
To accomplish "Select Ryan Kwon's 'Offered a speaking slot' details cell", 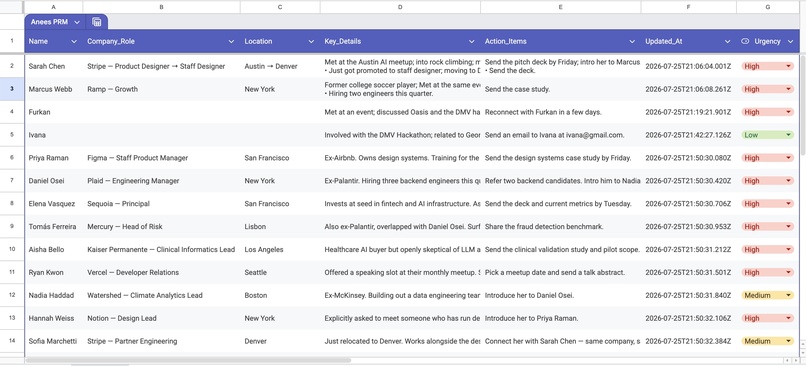I will [x=400, y=272].
